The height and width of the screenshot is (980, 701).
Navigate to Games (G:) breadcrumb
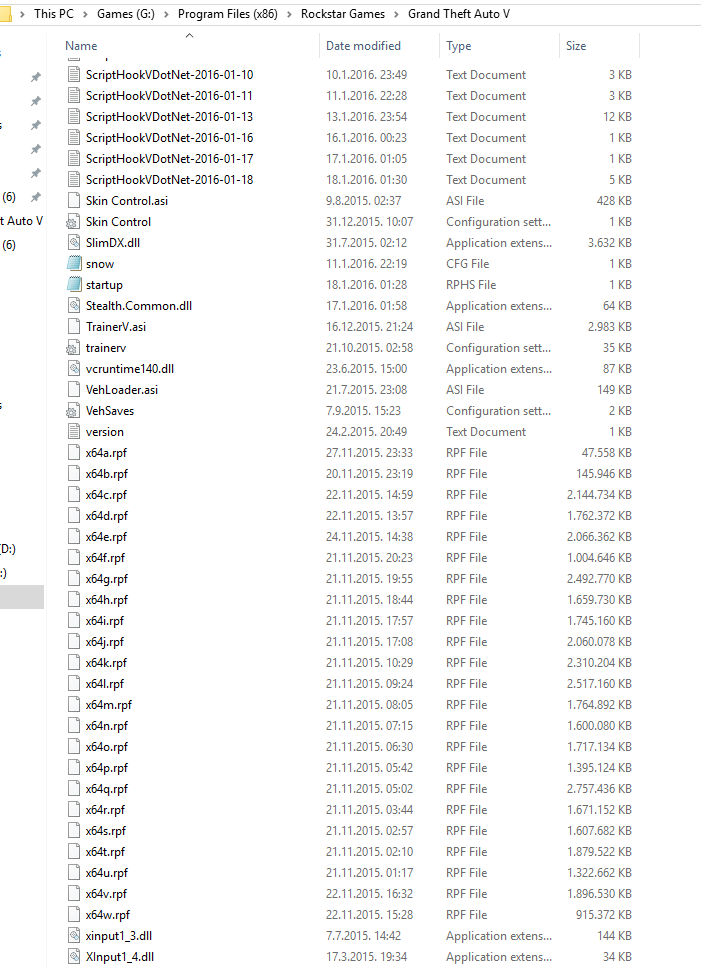(126, 14)
